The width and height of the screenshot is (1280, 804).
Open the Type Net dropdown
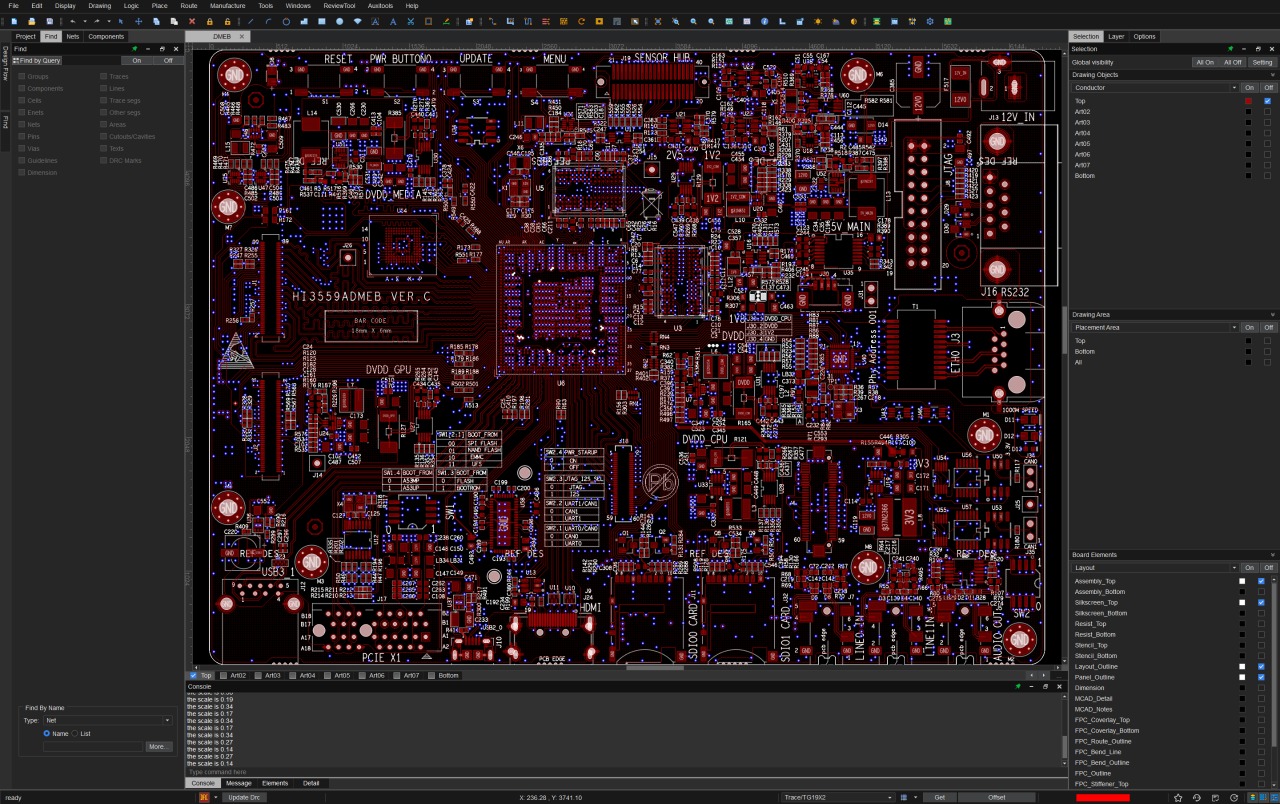(107, 720)
